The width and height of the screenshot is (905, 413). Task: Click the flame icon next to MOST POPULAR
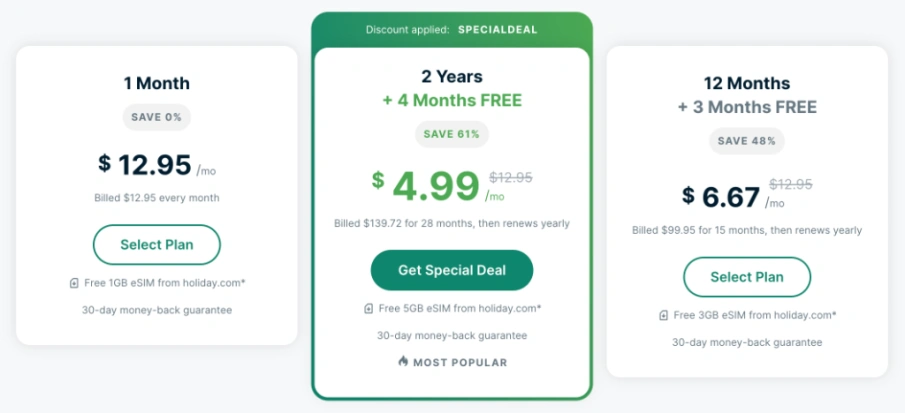coord(403,362)
